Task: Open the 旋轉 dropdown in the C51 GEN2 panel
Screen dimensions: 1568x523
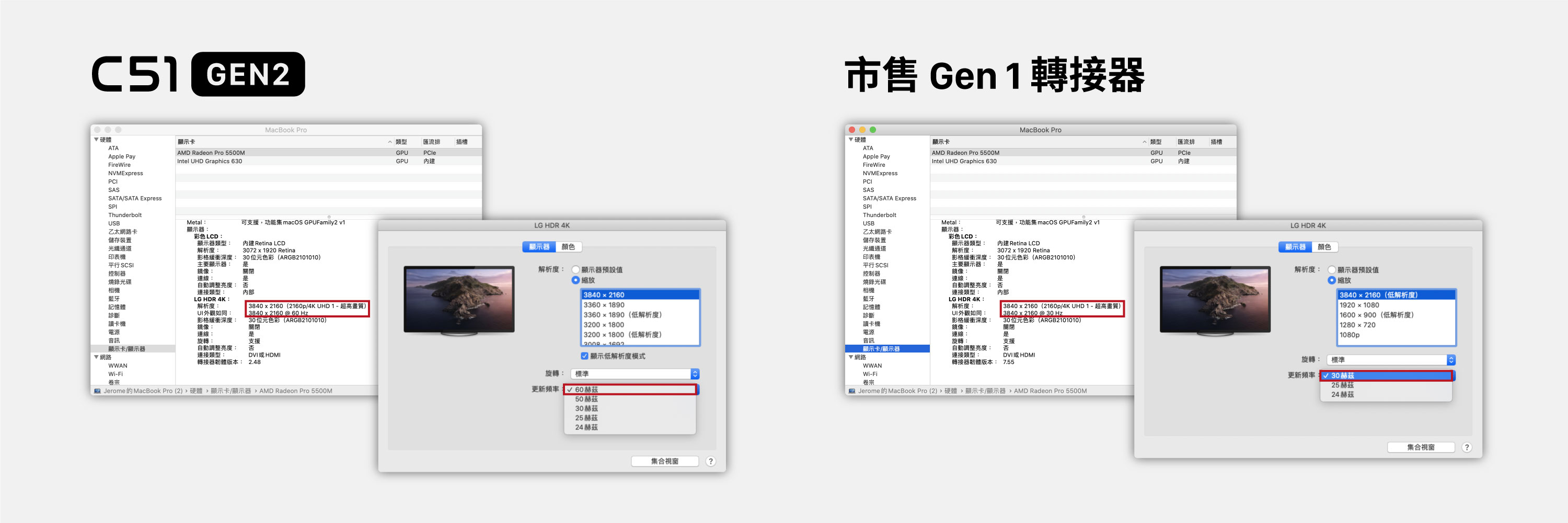Action: point(636,374)
